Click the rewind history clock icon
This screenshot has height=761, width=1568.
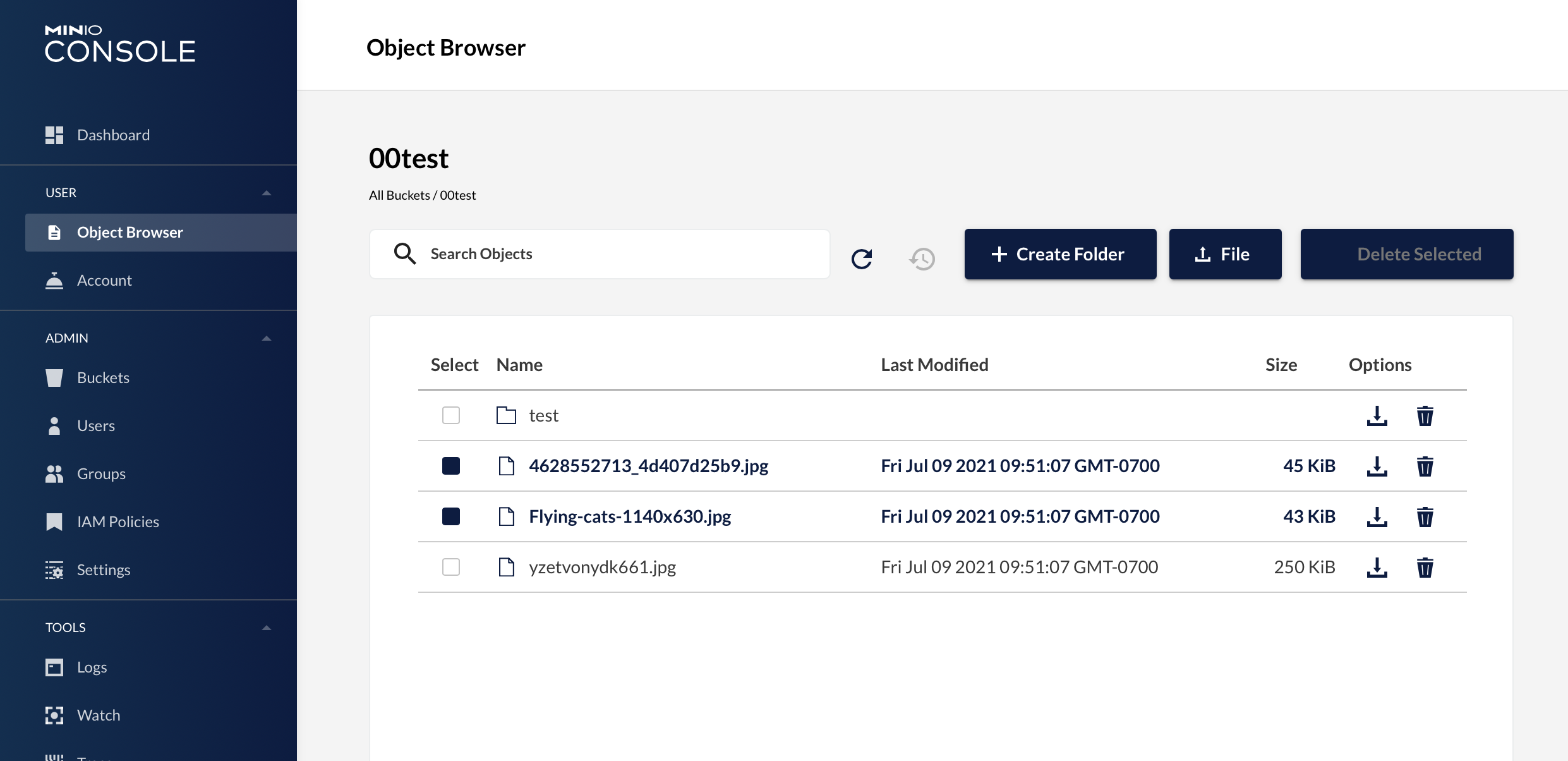coord(922,259)
